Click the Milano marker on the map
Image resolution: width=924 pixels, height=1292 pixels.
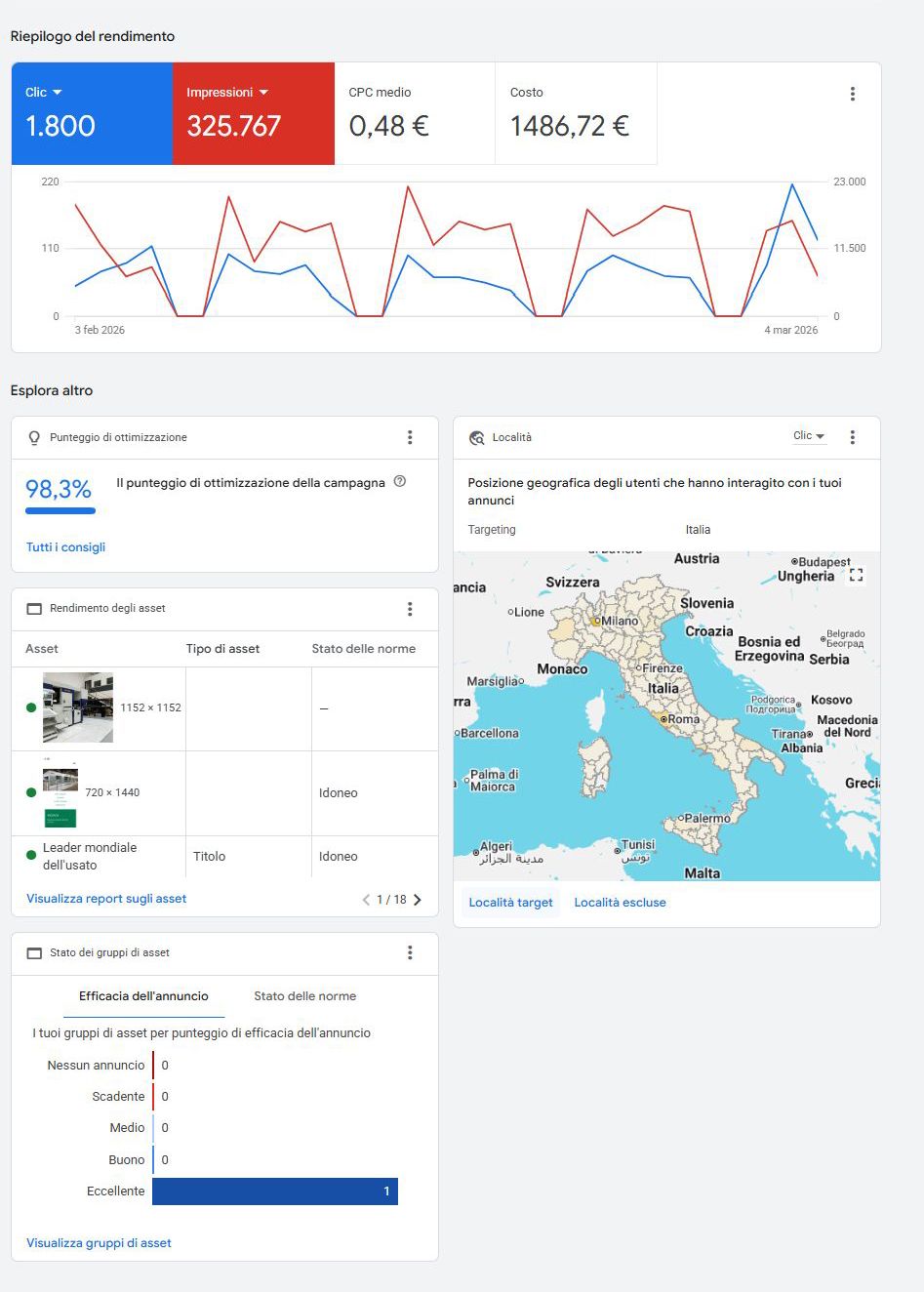tap(595, 622)
